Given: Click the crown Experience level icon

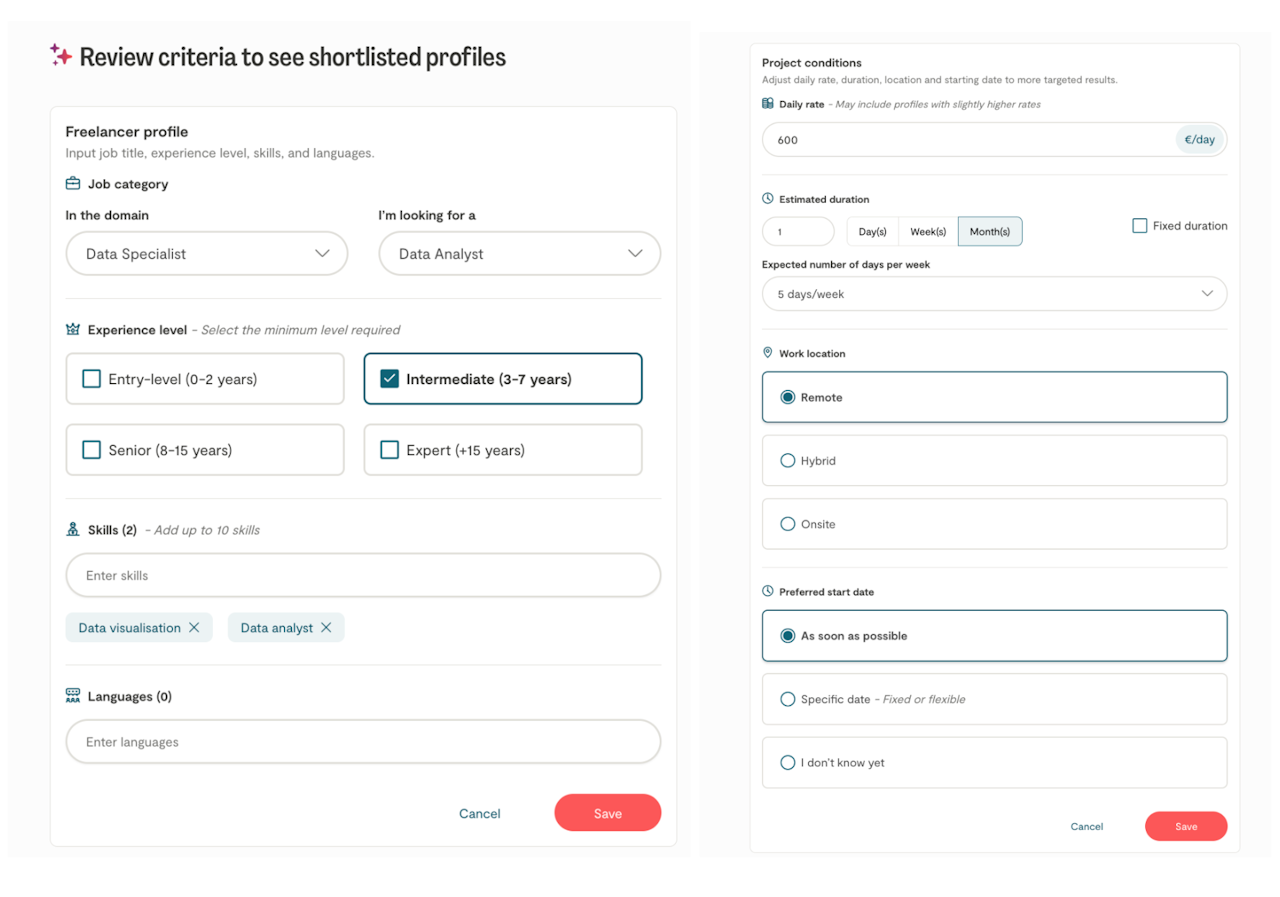Looking at the screenshot, I should click(x=73, y=330).
